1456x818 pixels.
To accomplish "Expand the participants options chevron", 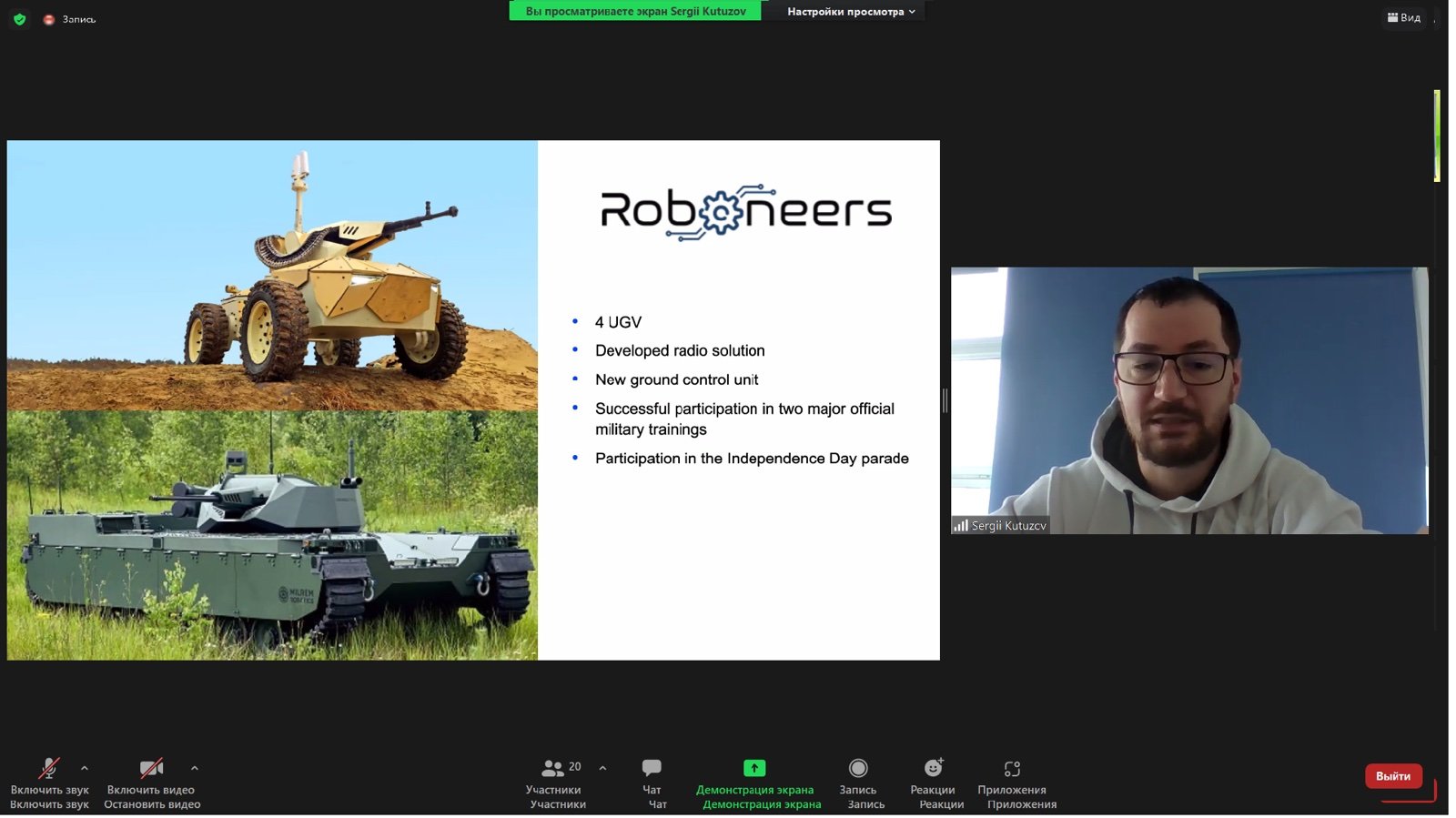I will click(x=602, y=768).
